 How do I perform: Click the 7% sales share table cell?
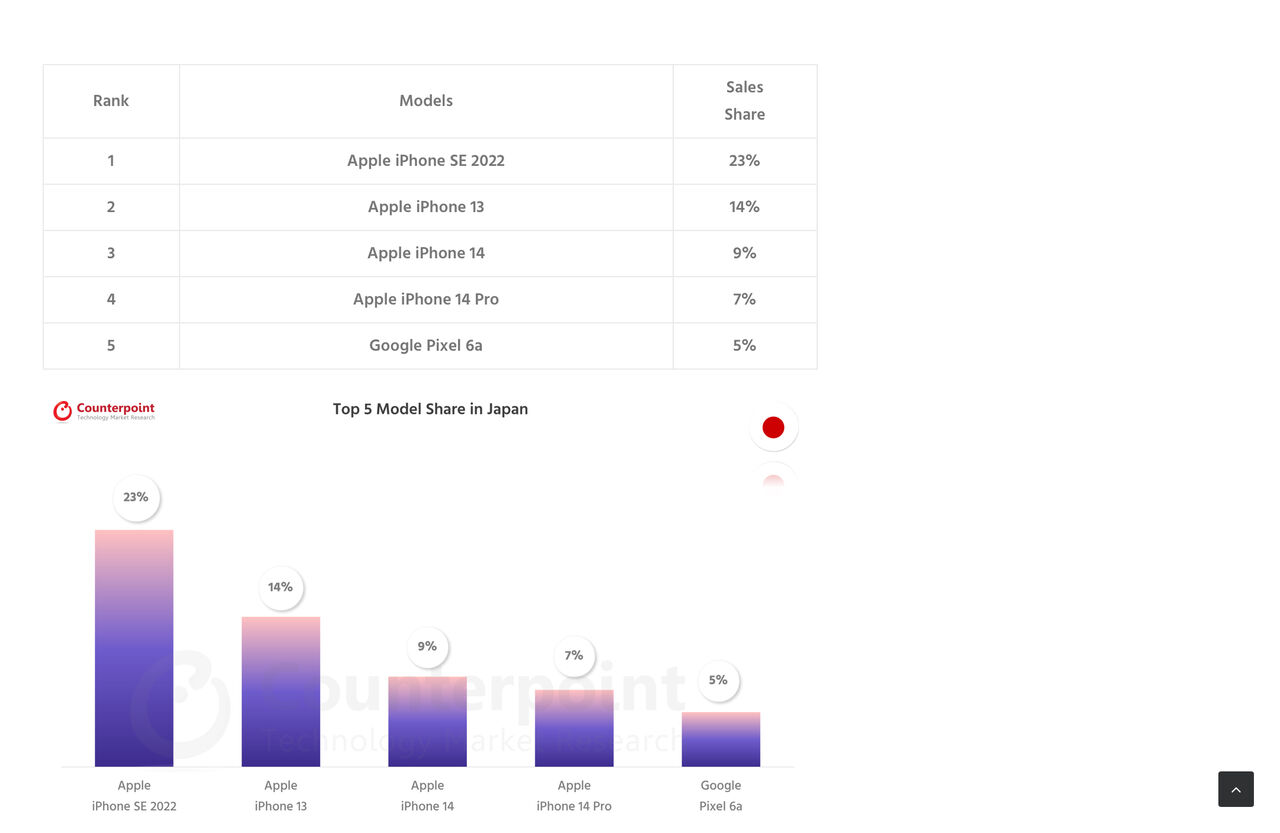[x=745, y=299]
